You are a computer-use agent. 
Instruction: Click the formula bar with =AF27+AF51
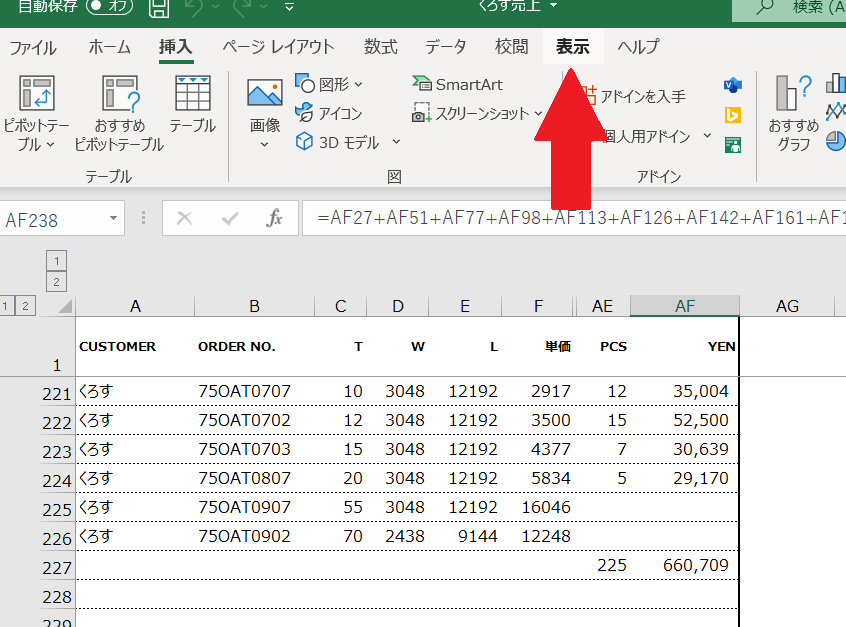click(x=574, y=218)
